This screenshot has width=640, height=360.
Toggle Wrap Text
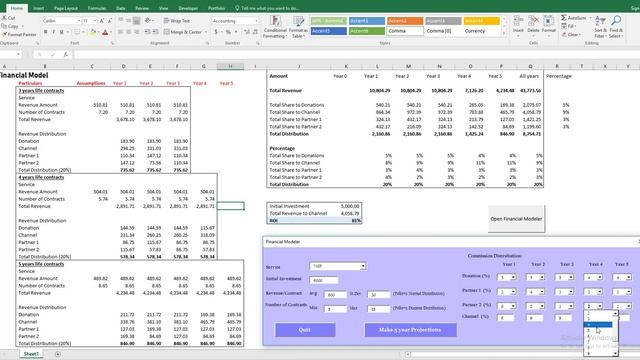point(177,20)
